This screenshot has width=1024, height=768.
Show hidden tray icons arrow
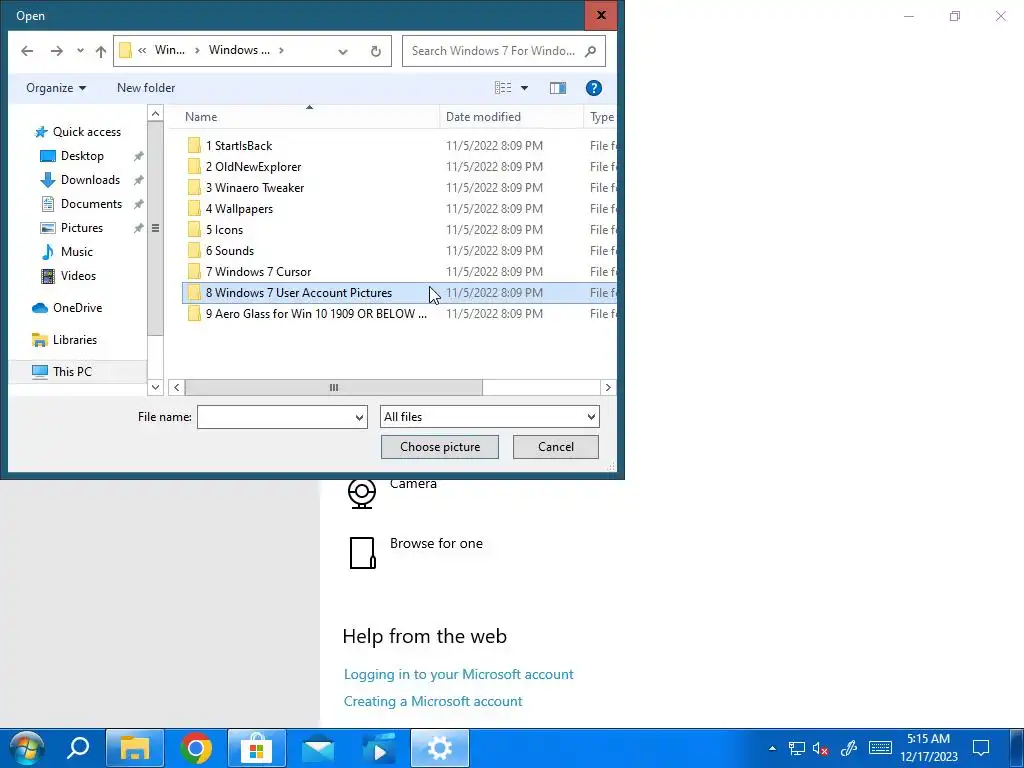[x=772, y=748]
